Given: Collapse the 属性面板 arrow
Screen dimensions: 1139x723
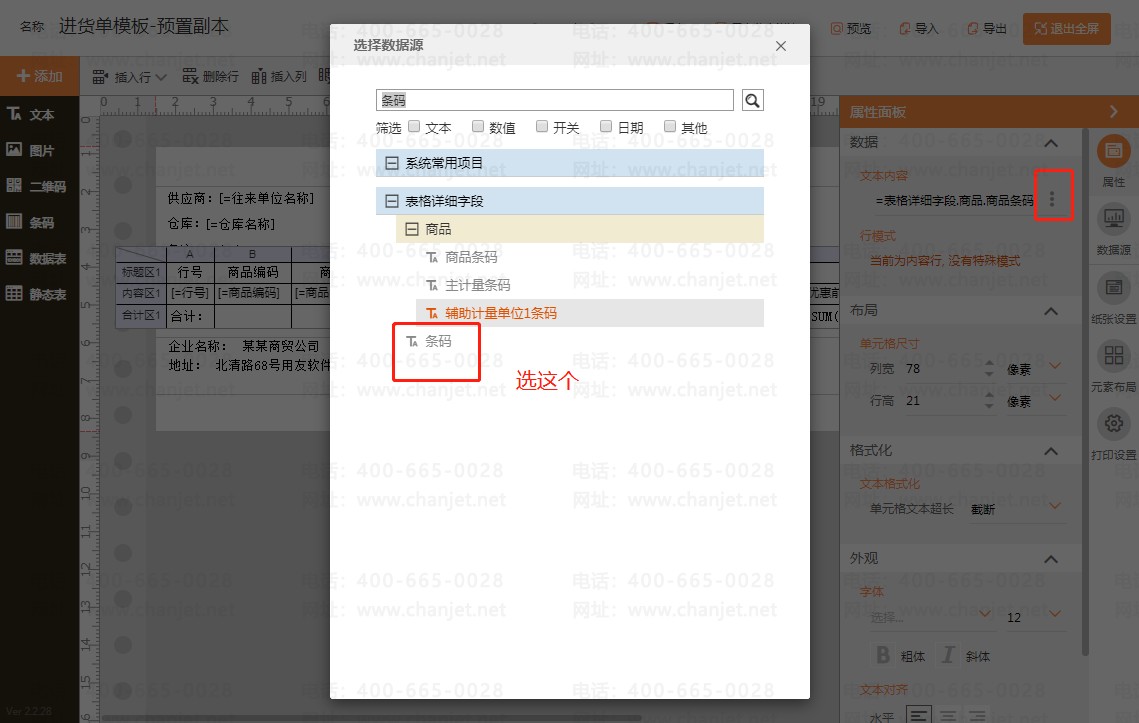Looking at the screenshot, I should (1114, 111).
